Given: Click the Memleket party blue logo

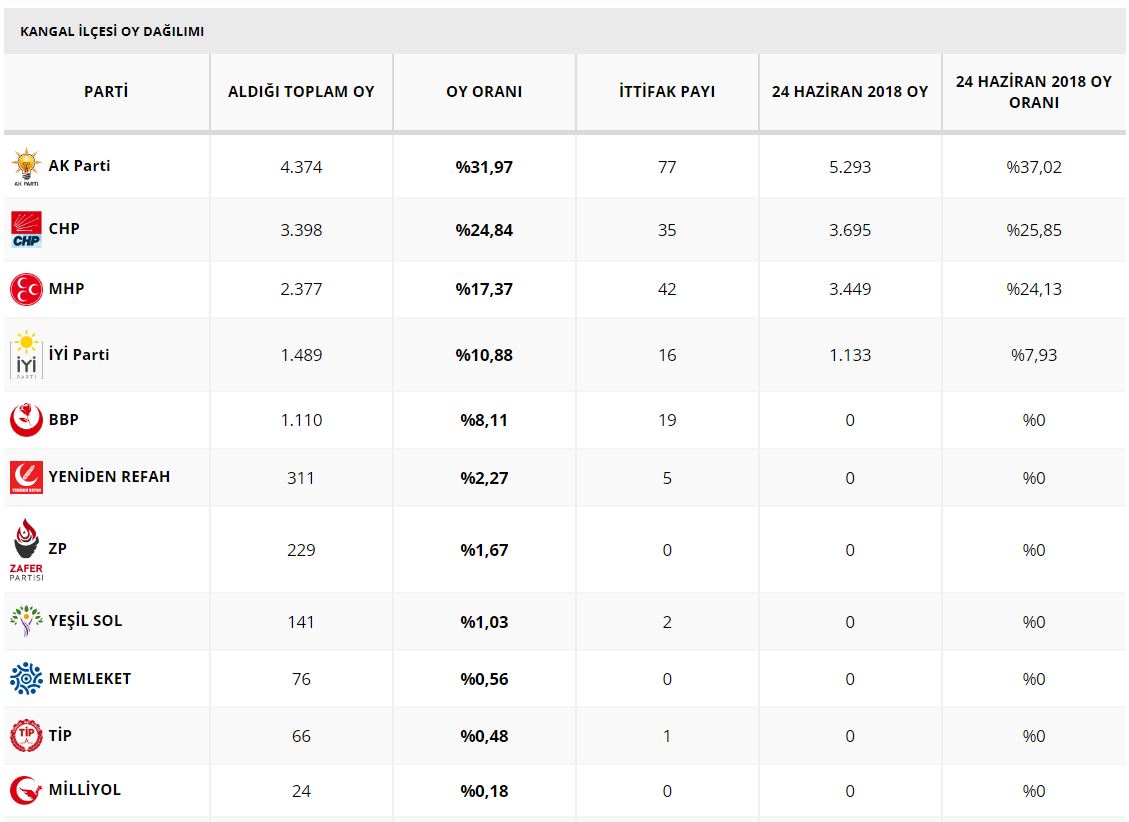Looking at the screenshot, I should coord(26,679).
